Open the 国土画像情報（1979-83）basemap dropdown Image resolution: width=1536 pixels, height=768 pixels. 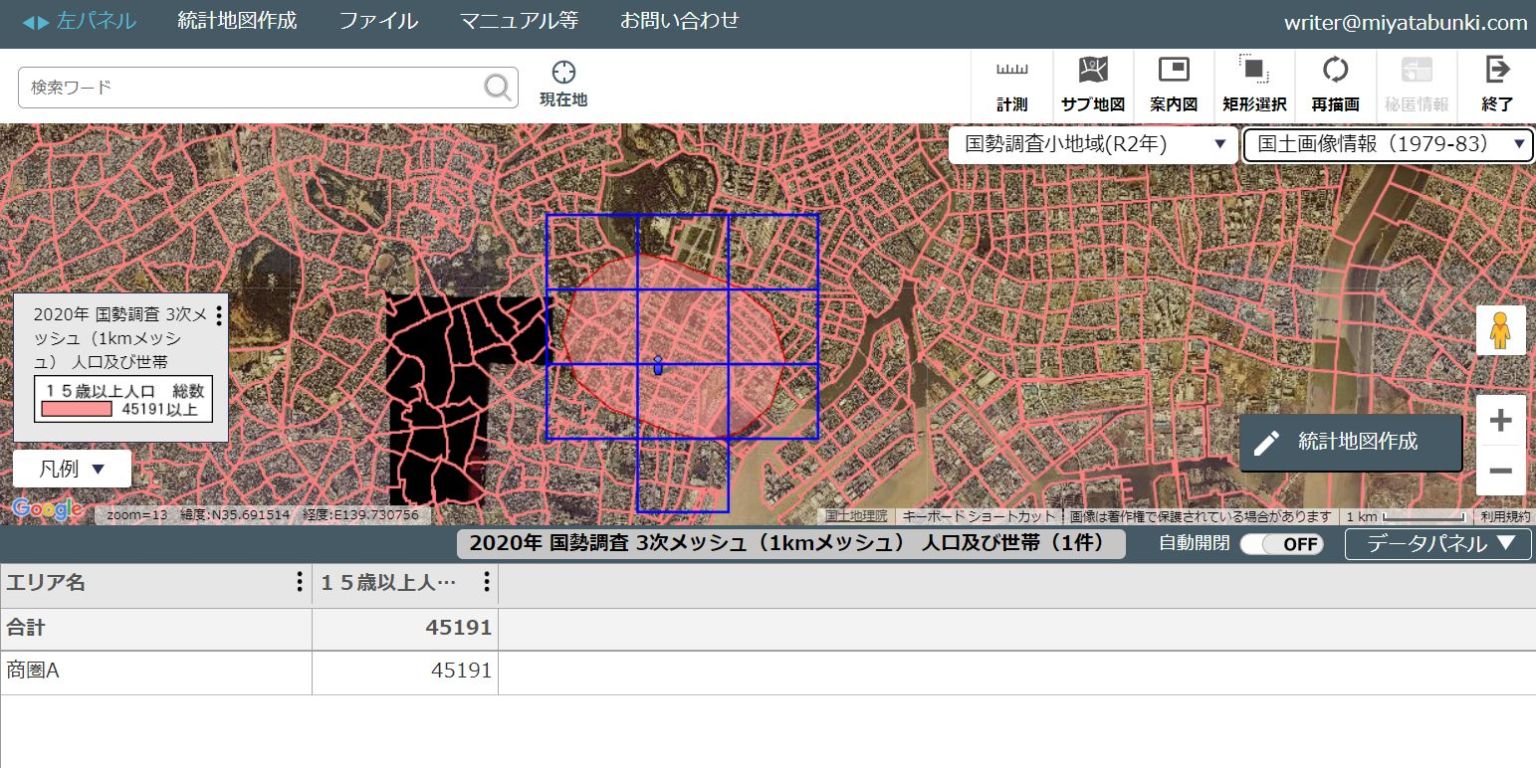(1385, 144)
